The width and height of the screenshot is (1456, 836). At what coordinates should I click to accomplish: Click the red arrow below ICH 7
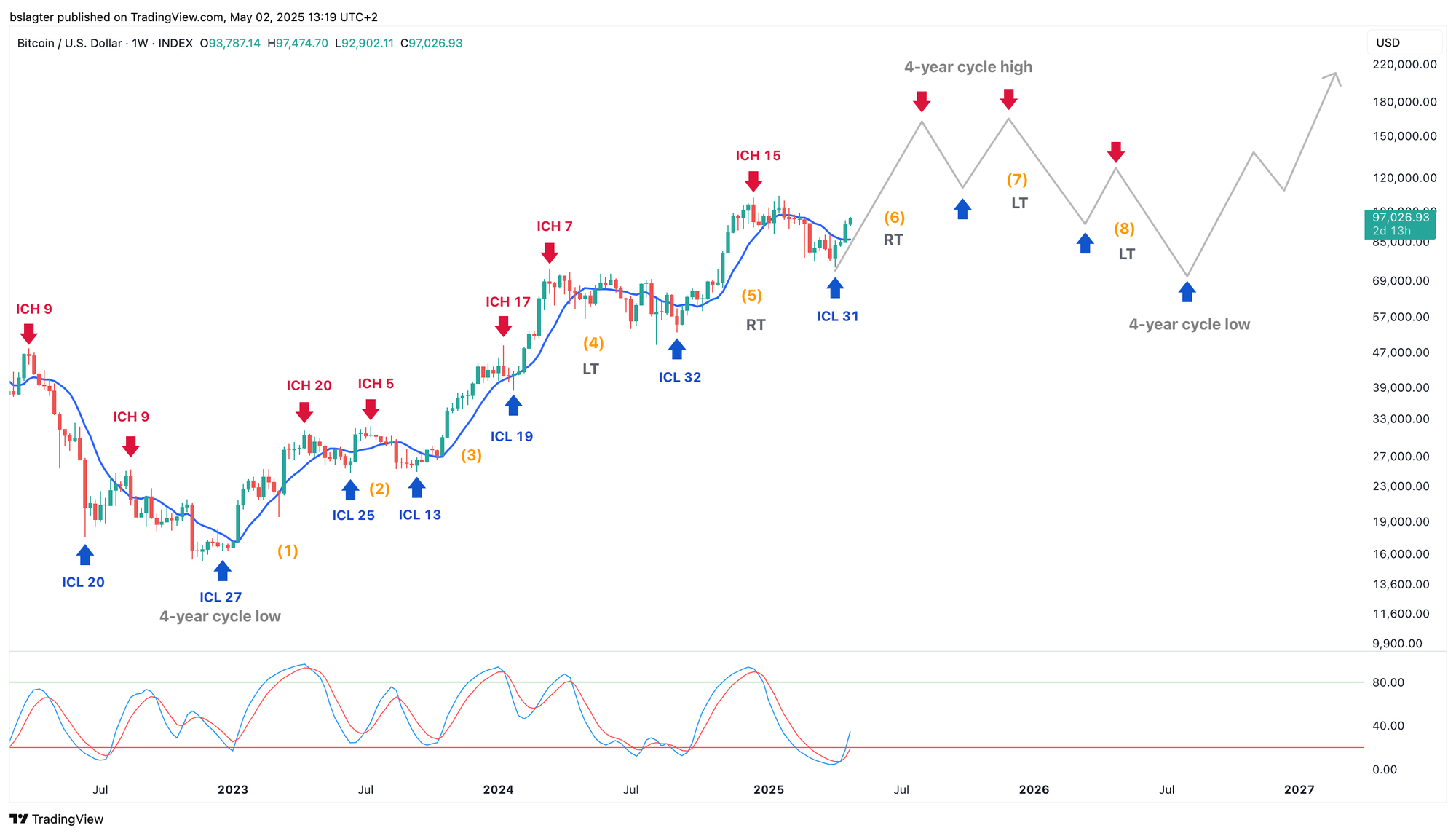550,253
